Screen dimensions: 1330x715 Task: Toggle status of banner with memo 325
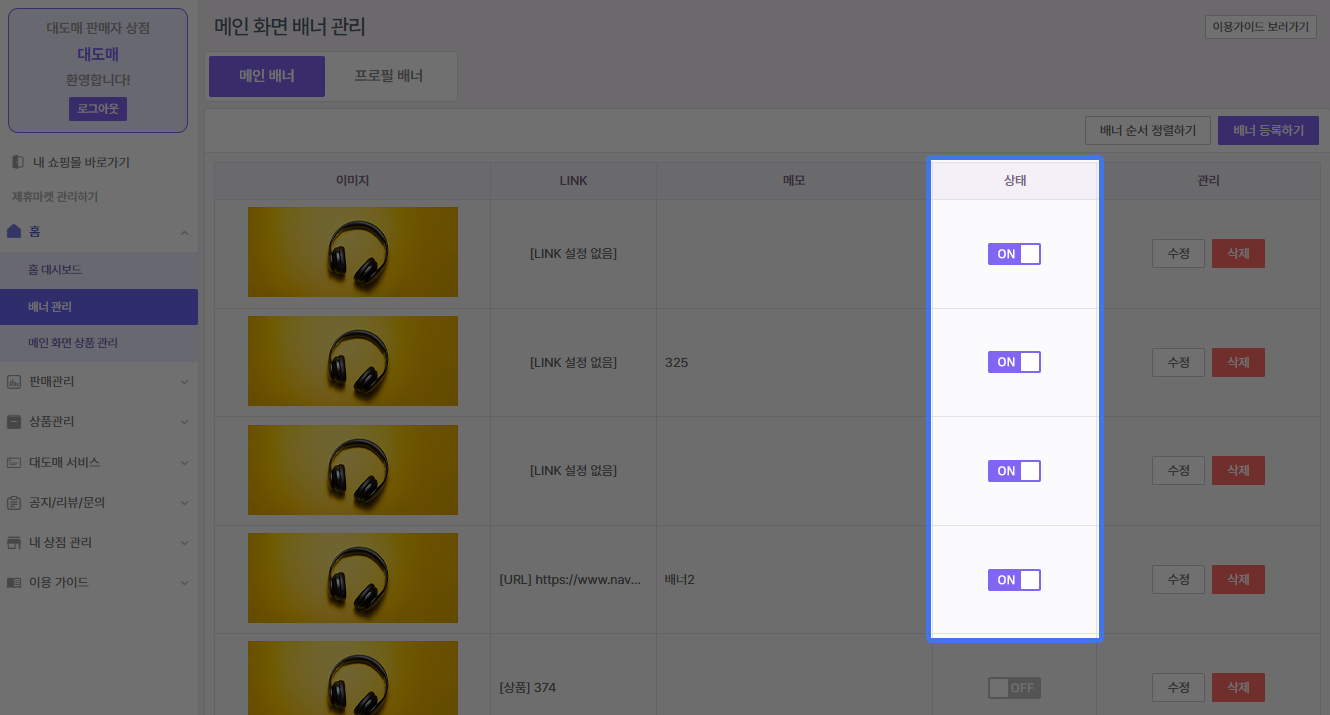(1014, 362)
